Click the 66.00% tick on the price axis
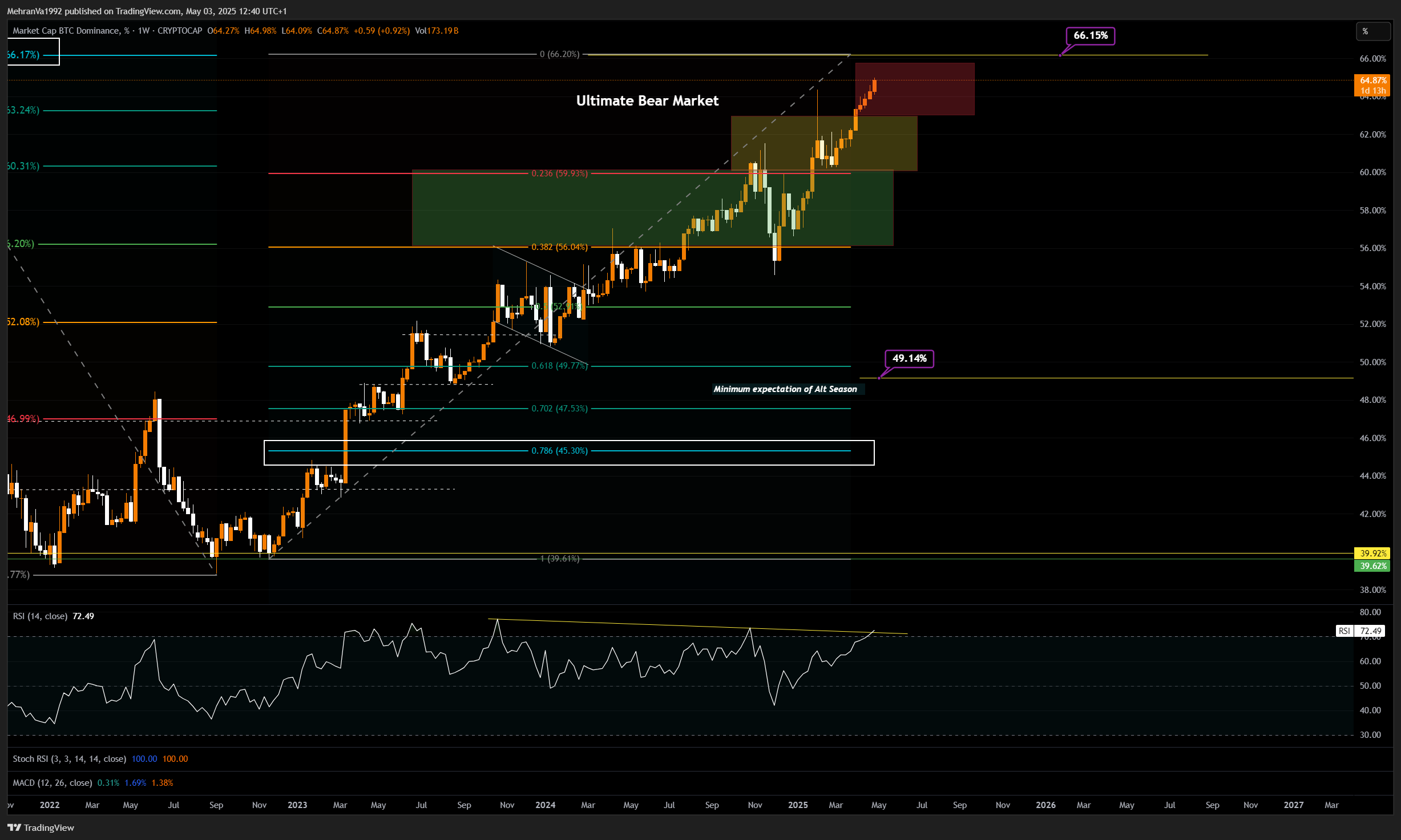 pos(1372,59)
